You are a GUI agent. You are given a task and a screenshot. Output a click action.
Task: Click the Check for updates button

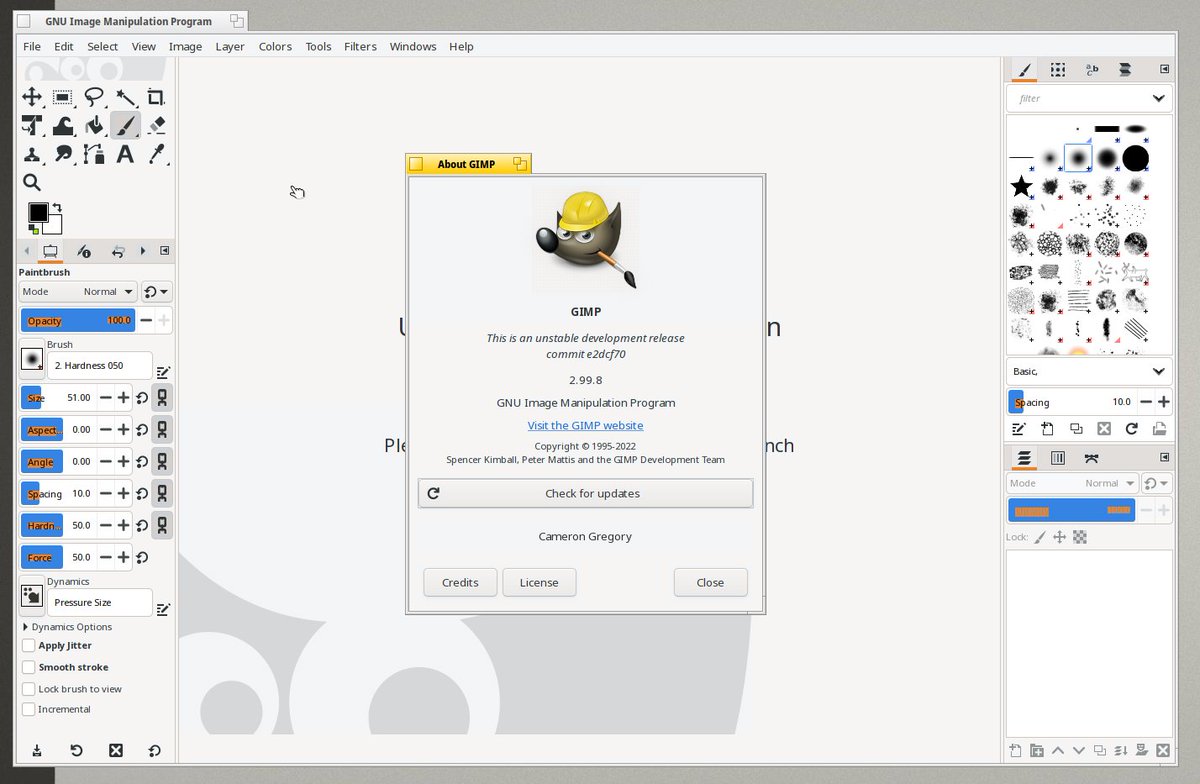[584, 493]
